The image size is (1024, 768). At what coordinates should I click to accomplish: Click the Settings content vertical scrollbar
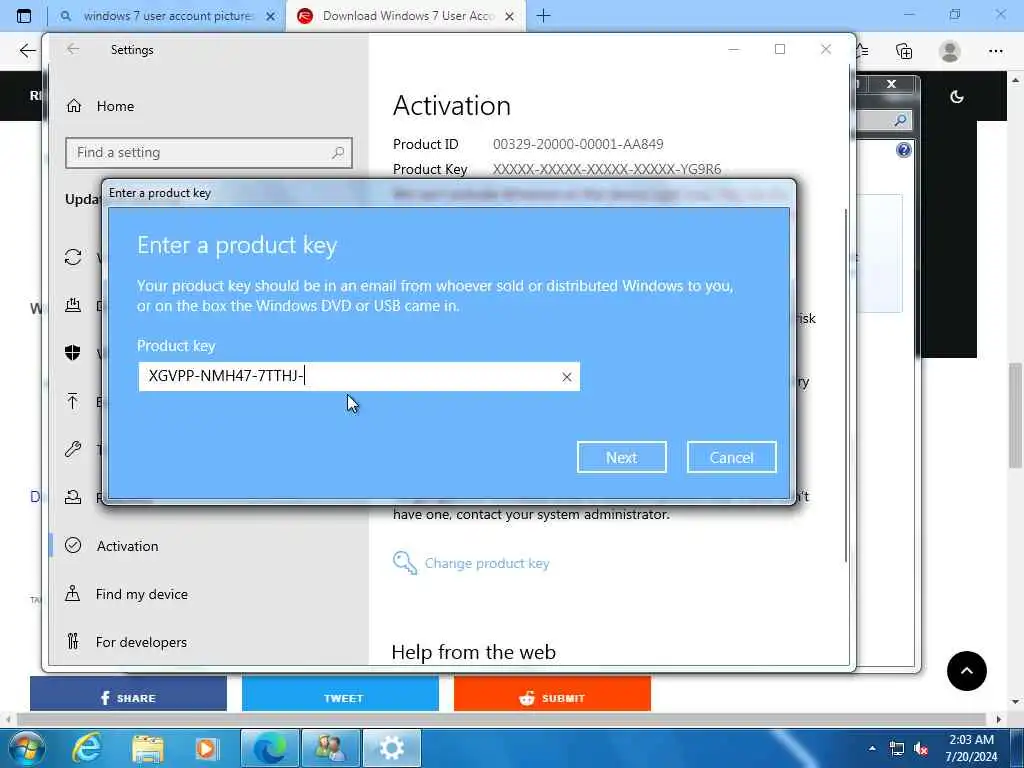coord(846,385)
